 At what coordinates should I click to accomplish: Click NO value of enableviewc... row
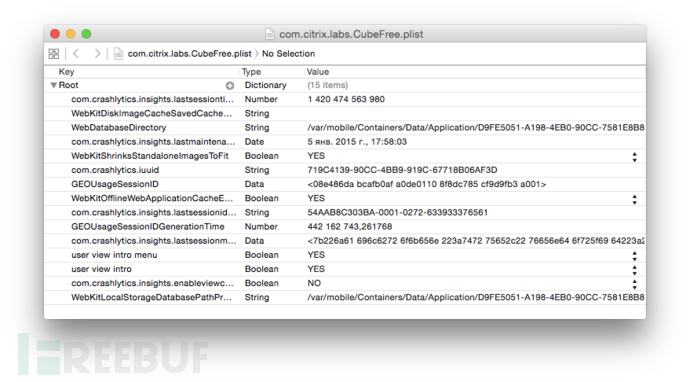pyautogui.click(x=314, y=283)
